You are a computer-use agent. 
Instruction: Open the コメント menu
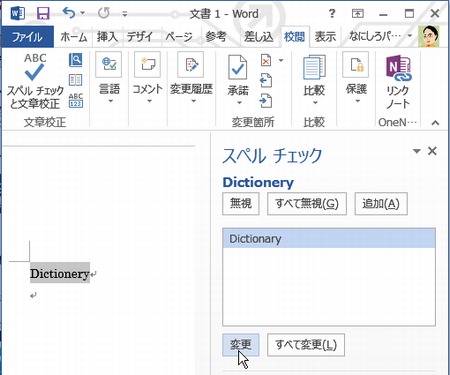pos(148,78)
